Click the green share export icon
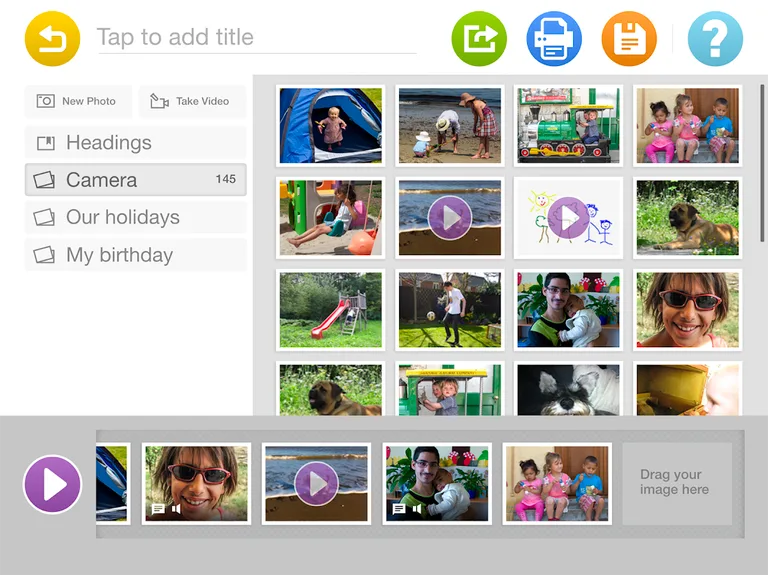Image resolution: width=768 pixels, height=575 pixels. (479, 39)
